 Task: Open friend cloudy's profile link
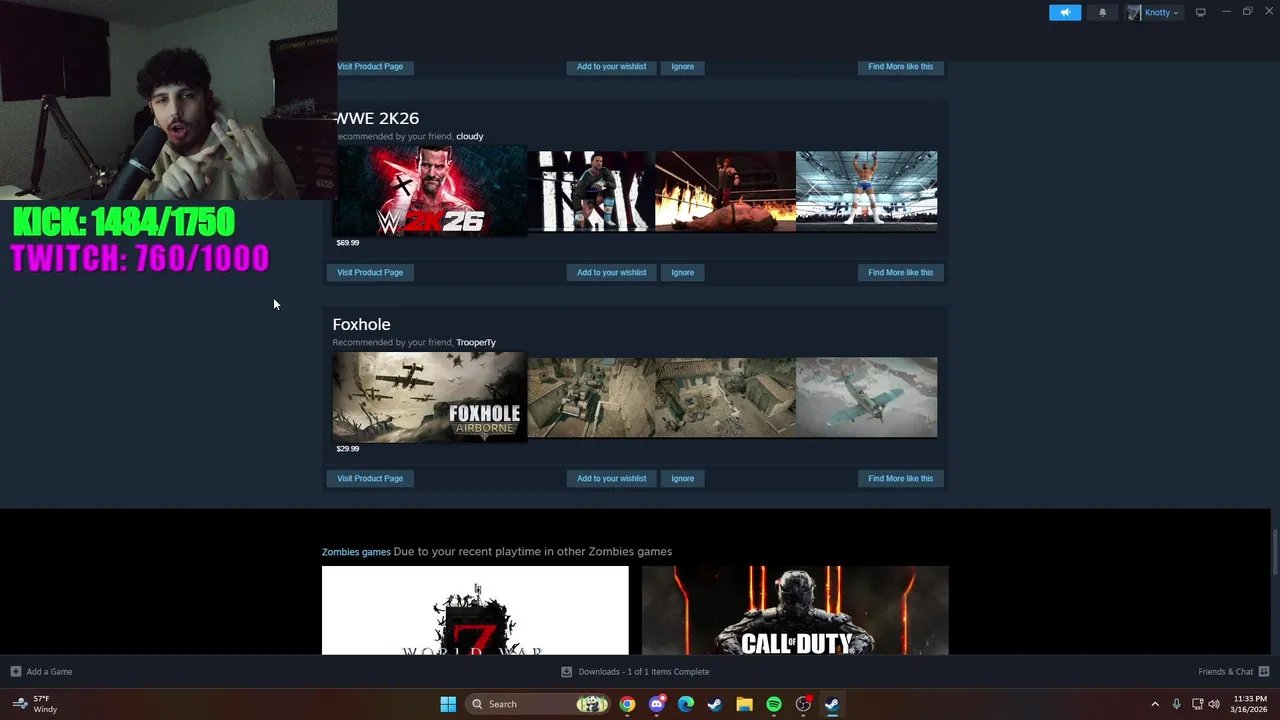coord(469,136)
